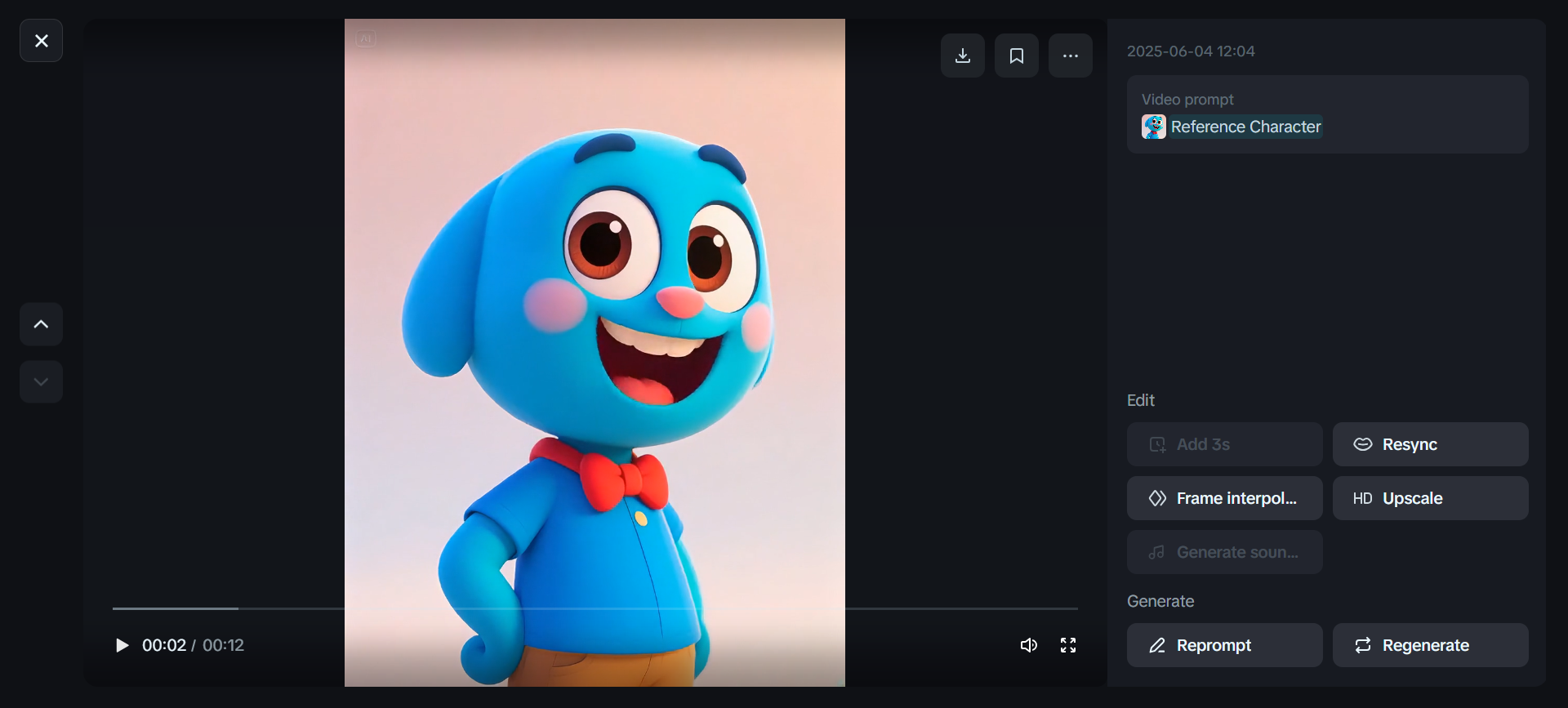Image resolution: width=1568 pixels, height=708 pixels.
Task: Close the video preview with X button
Action: point(41,41)
